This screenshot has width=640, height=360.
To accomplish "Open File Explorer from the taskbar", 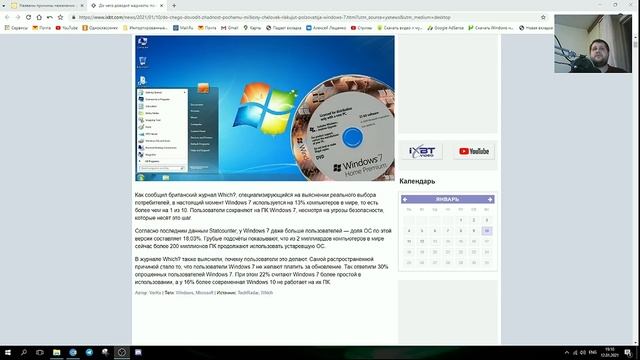I will 56,352.
